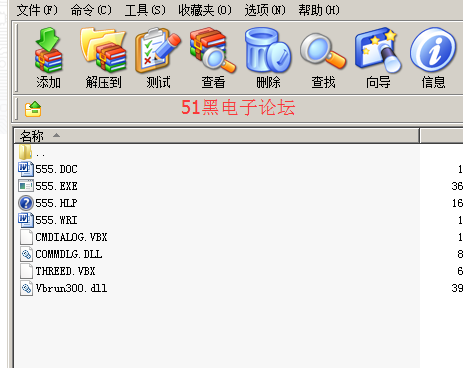Select the parent folder '..' entry
The height and width of the screenshot is (368, 463).
(x=33, y=152)
